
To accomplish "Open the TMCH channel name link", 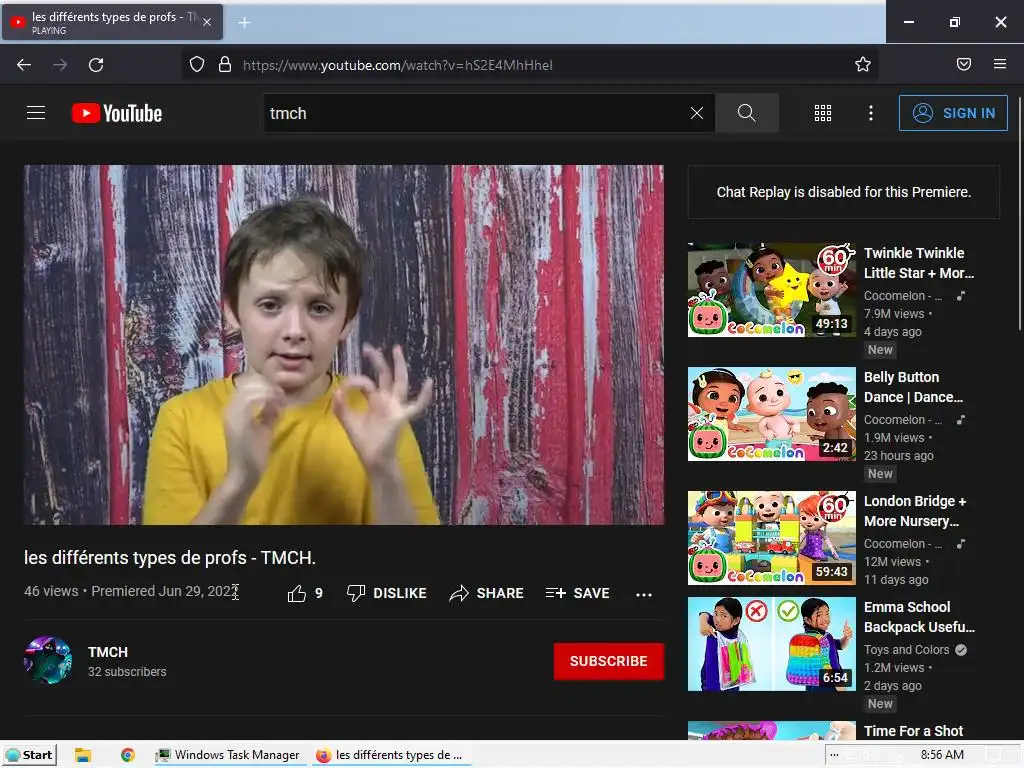I will point(108,652).
